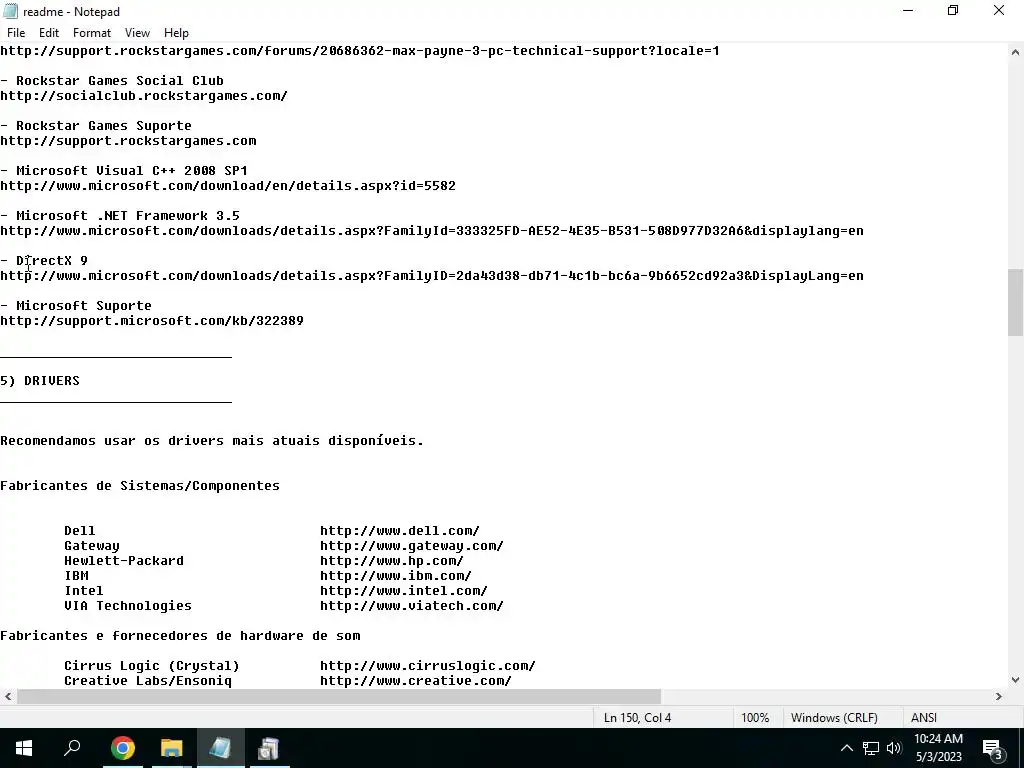Image resolution: width=1024 pixels, height=768 pixels.
Task: Open the Edit menu
Action: pyautogui.click(x=49, y=33)
